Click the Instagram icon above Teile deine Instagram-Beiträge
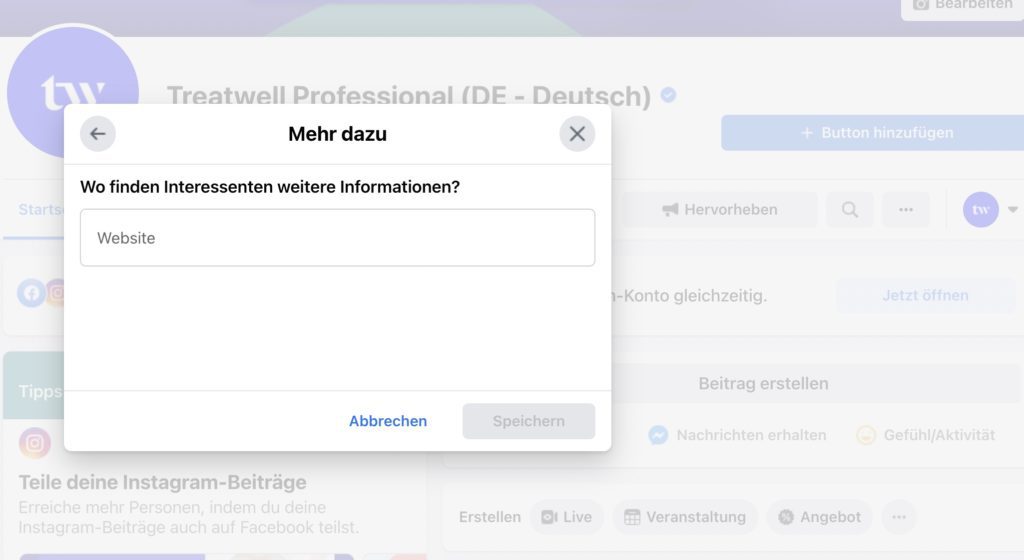 coord(35,444)
